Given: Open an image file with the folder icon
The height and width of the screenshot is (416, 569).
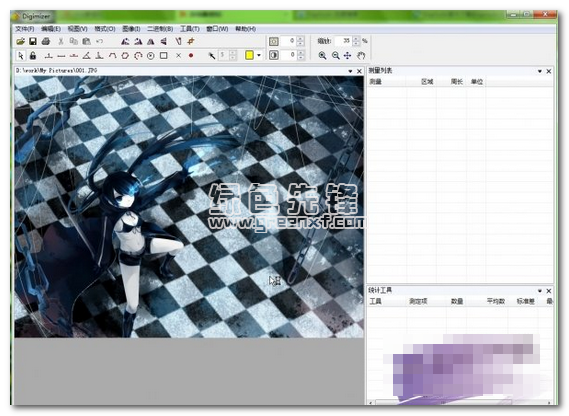Looking at the screenshot, I should pos(20,41).
